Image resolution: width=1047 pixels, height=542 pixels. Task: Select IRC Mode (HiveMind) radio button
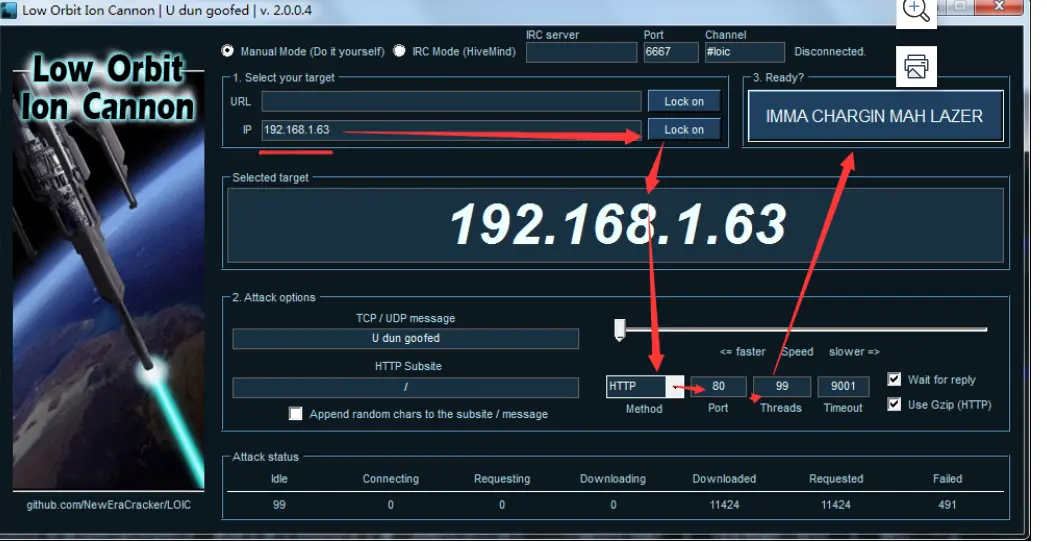399,51
